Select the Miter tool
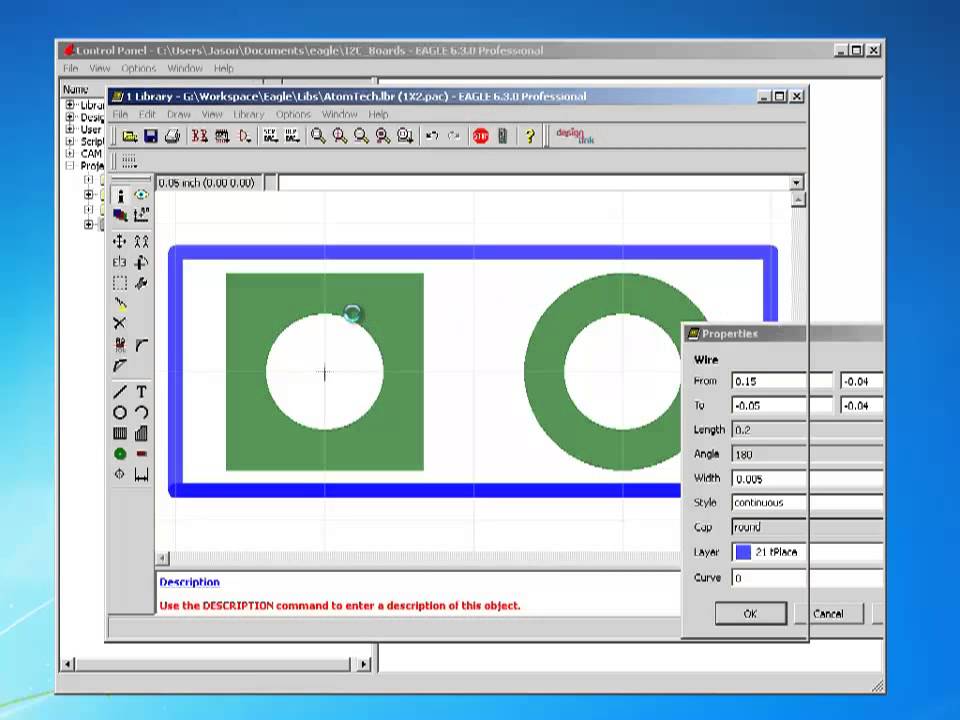This screenshot has height=720, width=960. coord(141,345)
